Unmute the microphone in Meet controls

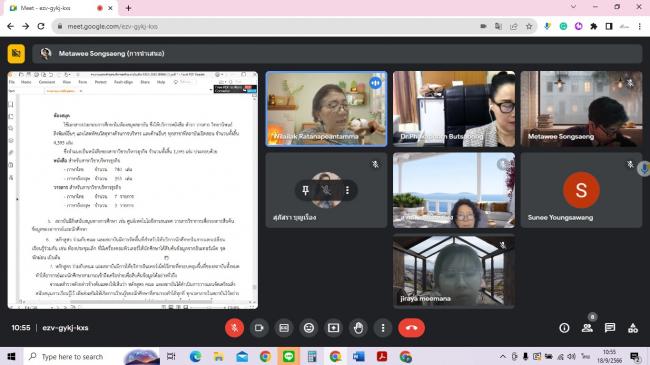(234, 328)
